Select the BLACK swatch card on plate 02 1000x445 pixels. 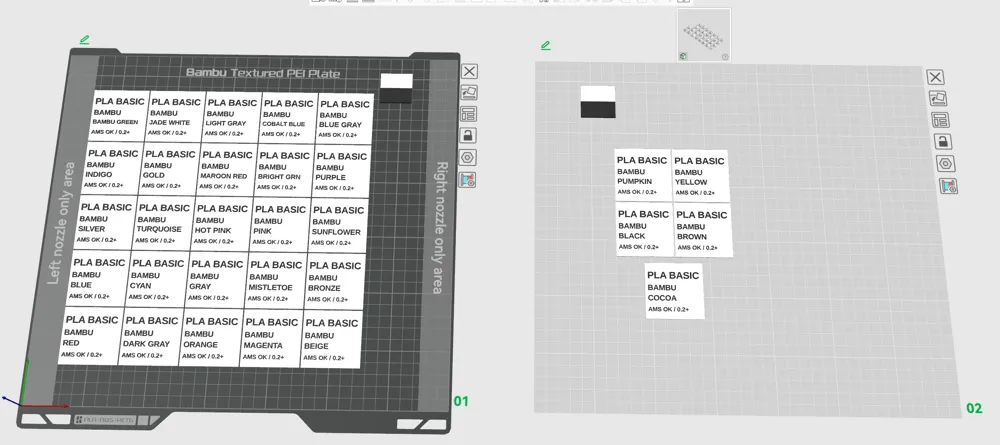[x=645, y=230]
